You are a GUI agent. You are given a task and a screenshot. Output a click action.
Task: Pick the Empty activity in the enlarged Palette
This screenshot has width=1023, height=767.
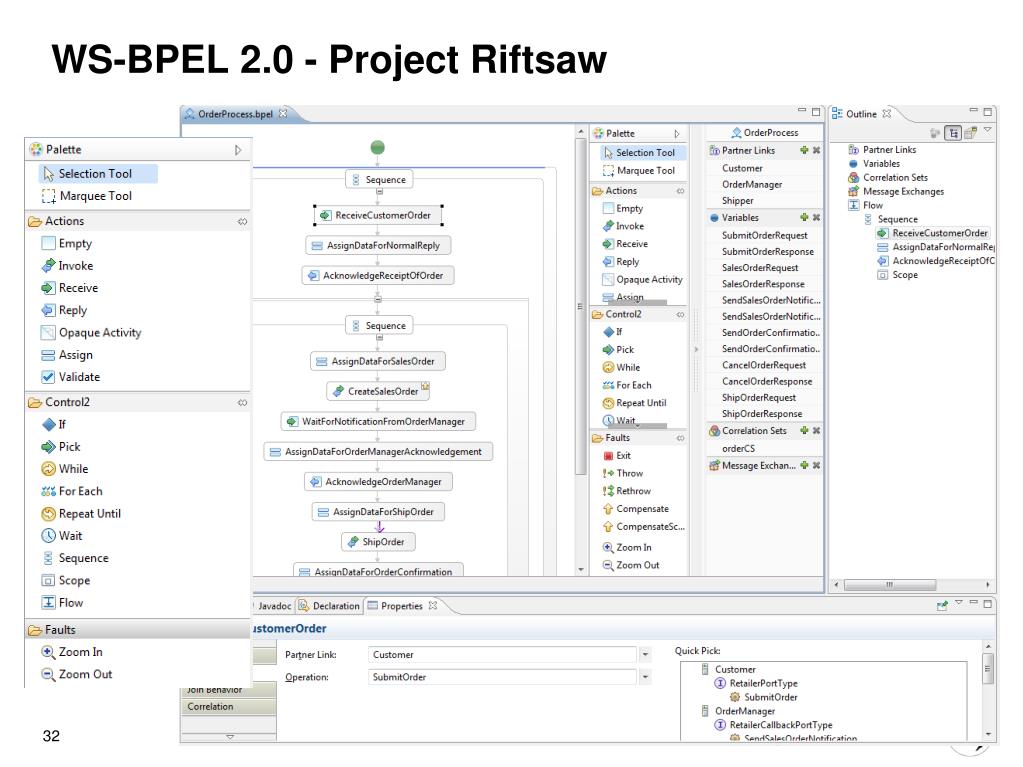tap(67, 243)
